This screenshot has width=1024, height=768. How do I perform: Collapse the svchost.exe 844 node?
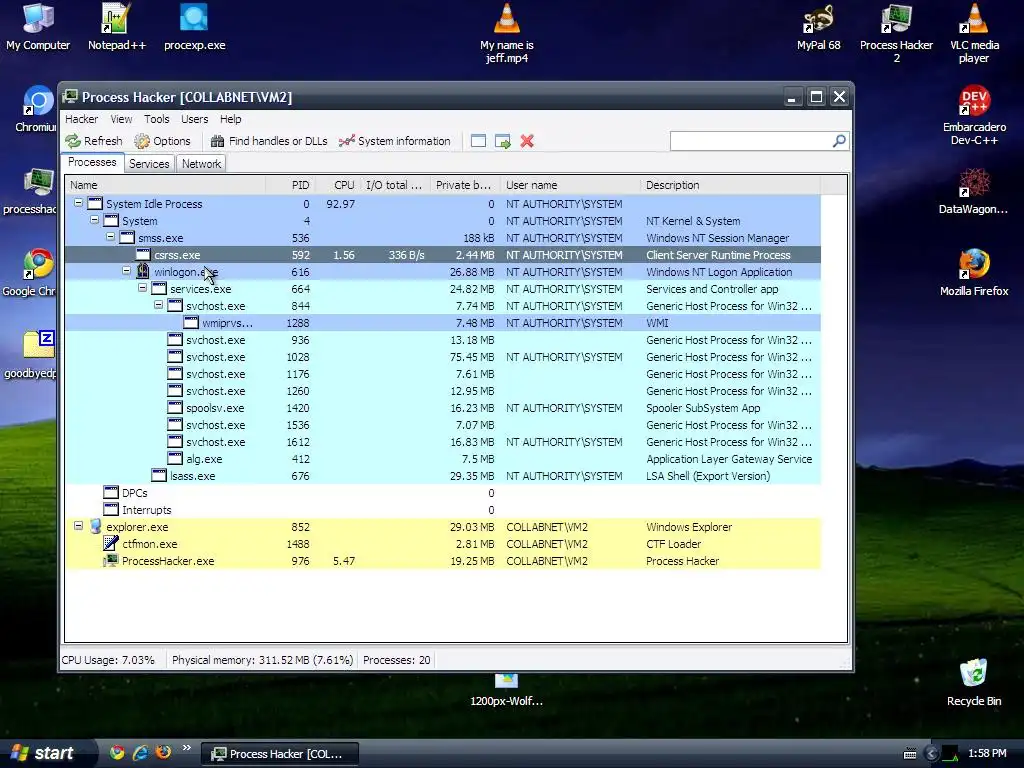pos(159,305)
